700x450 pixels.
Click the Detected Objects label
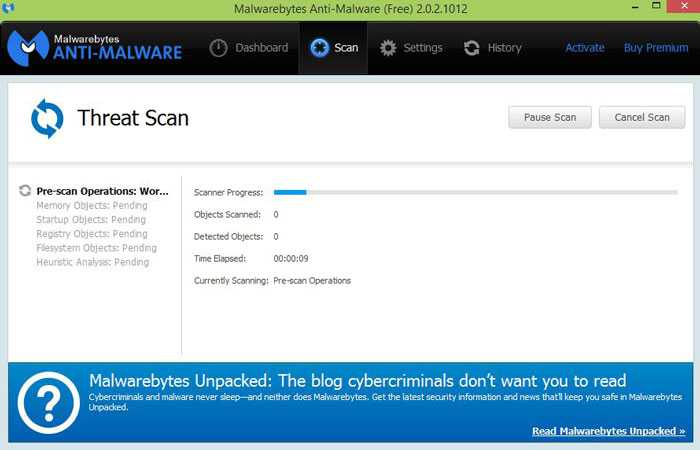[229, 237]
